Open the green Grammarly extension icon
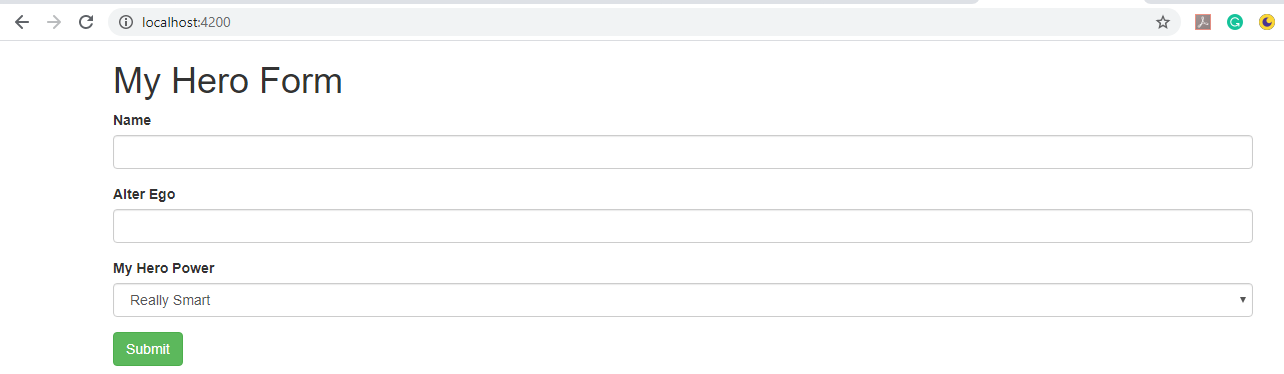Image resolution: width=1284 pixels, height=374 pixels. [1235, 22]
